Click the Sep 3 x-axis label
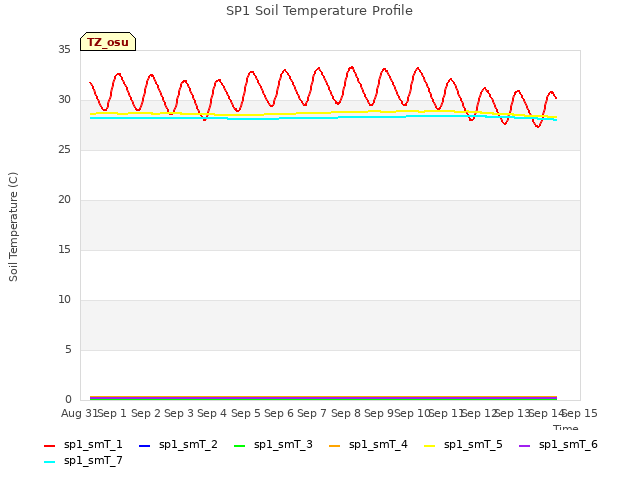Viewport: 640px width, 480px height. coord(179,413)
